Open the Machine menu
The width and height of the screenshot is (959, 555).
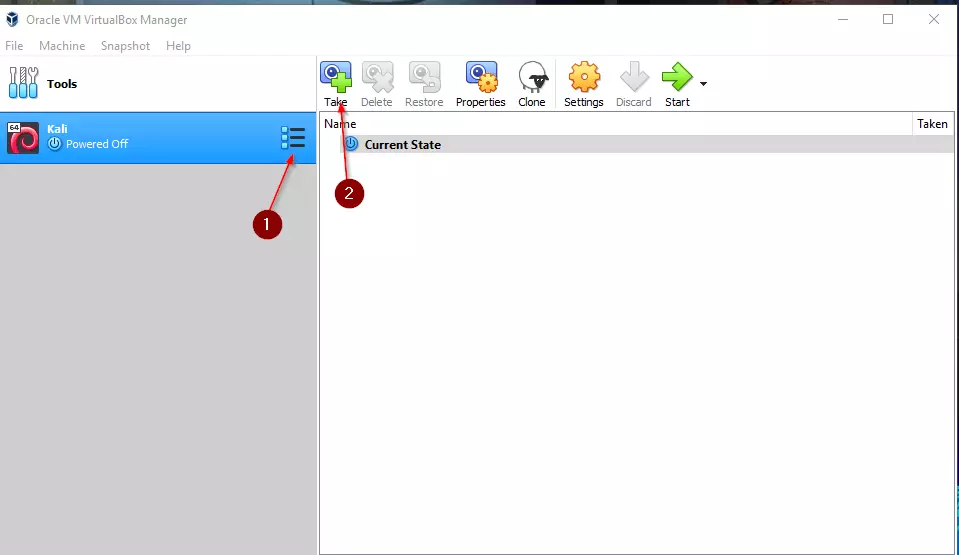pyautogui.click(x=62, y=46)
